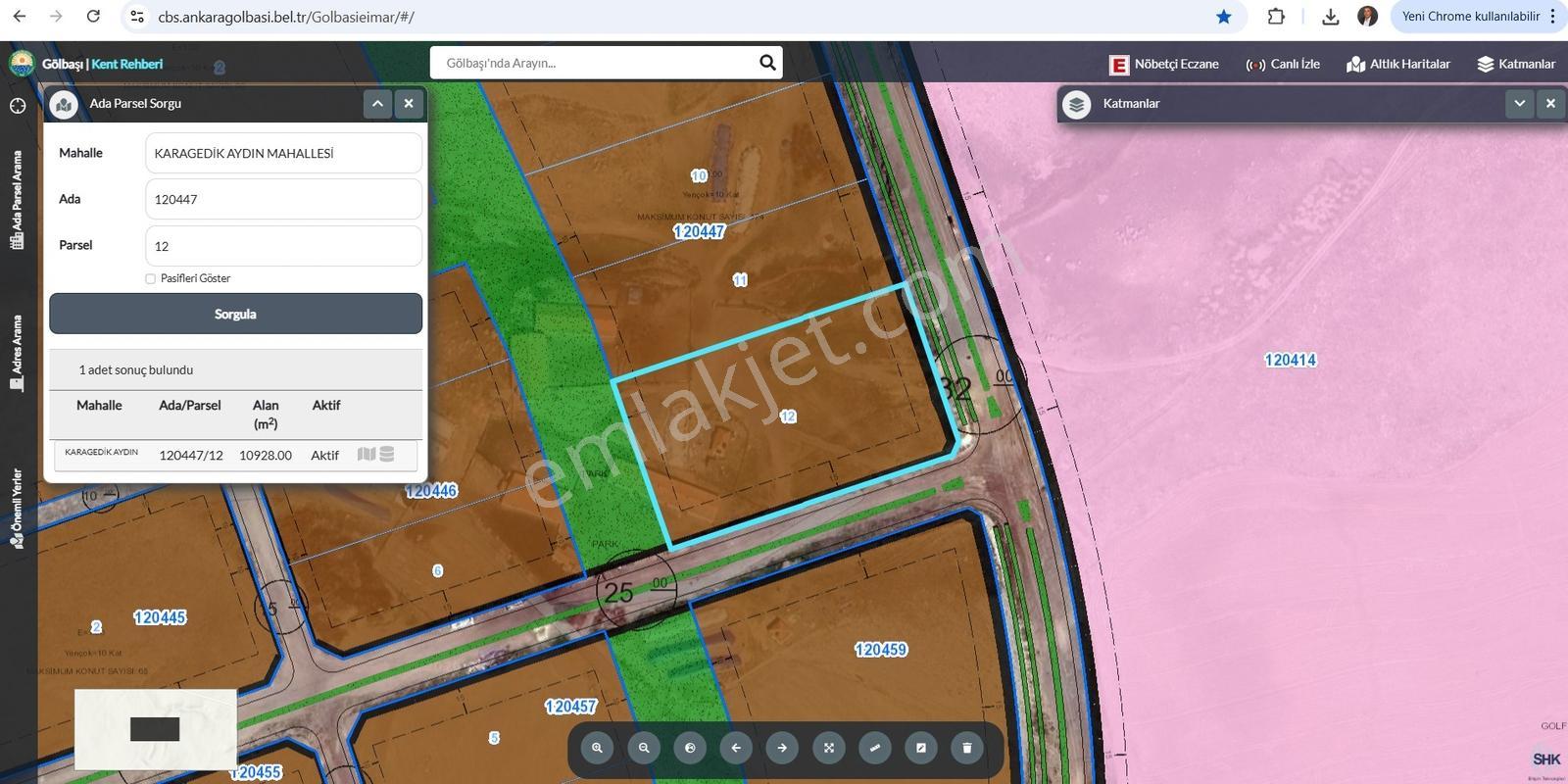Zoom in using the magnifier-plus map tool

pos(597,748)
